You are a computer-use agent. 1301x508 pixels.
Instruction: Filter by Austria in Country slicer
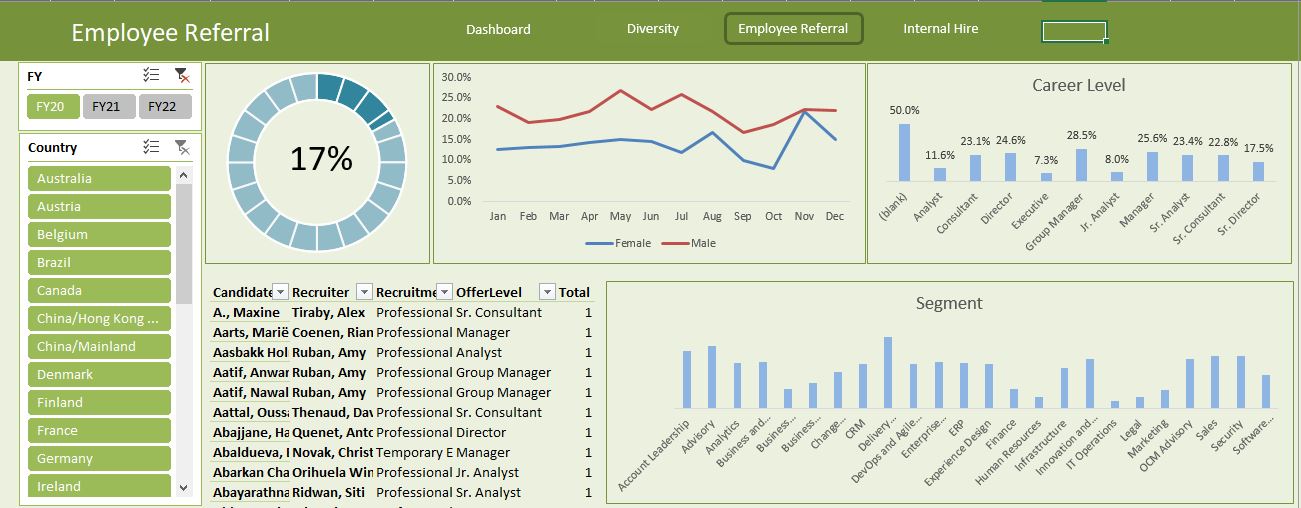(99, 206)
